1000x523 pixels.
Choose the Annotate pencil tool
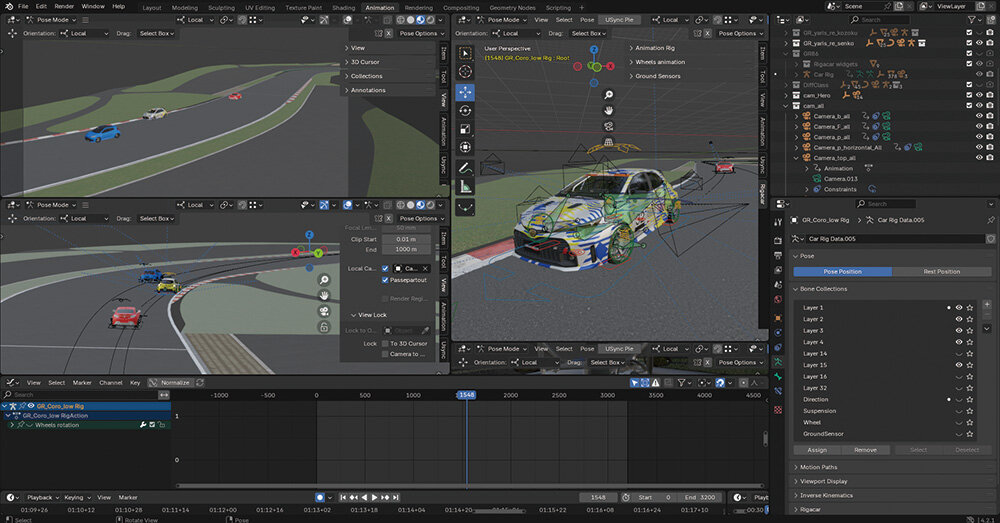466,167
